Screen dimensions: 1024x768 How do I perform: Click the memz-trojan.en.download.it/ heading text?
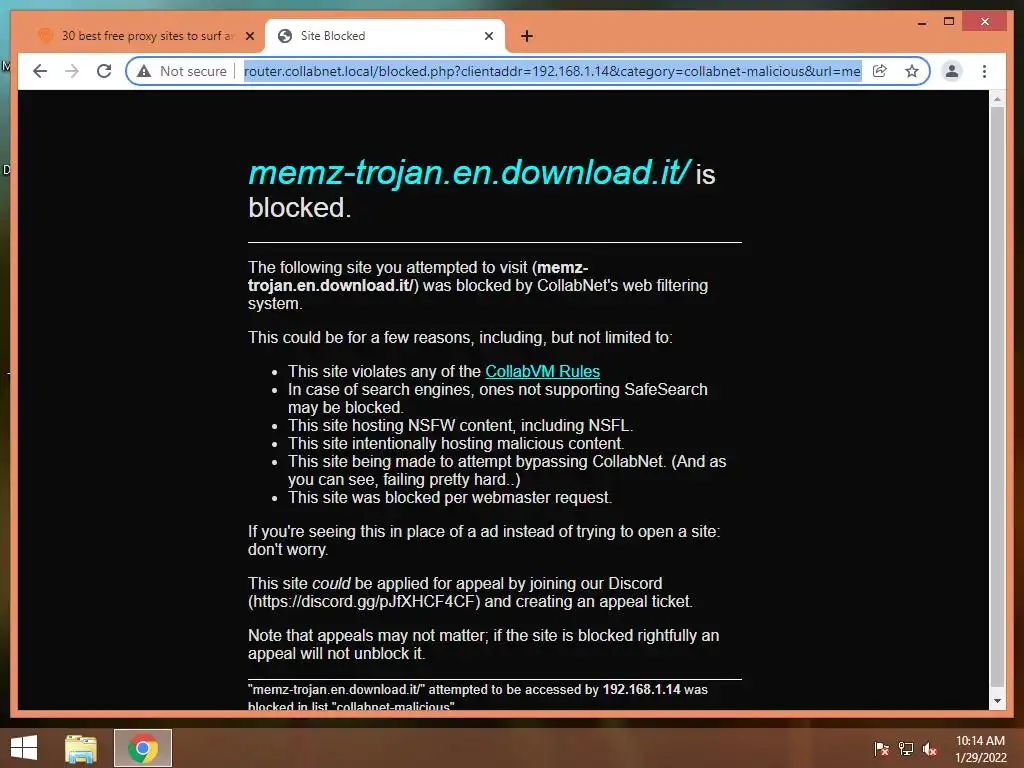[x=469, y=172]
